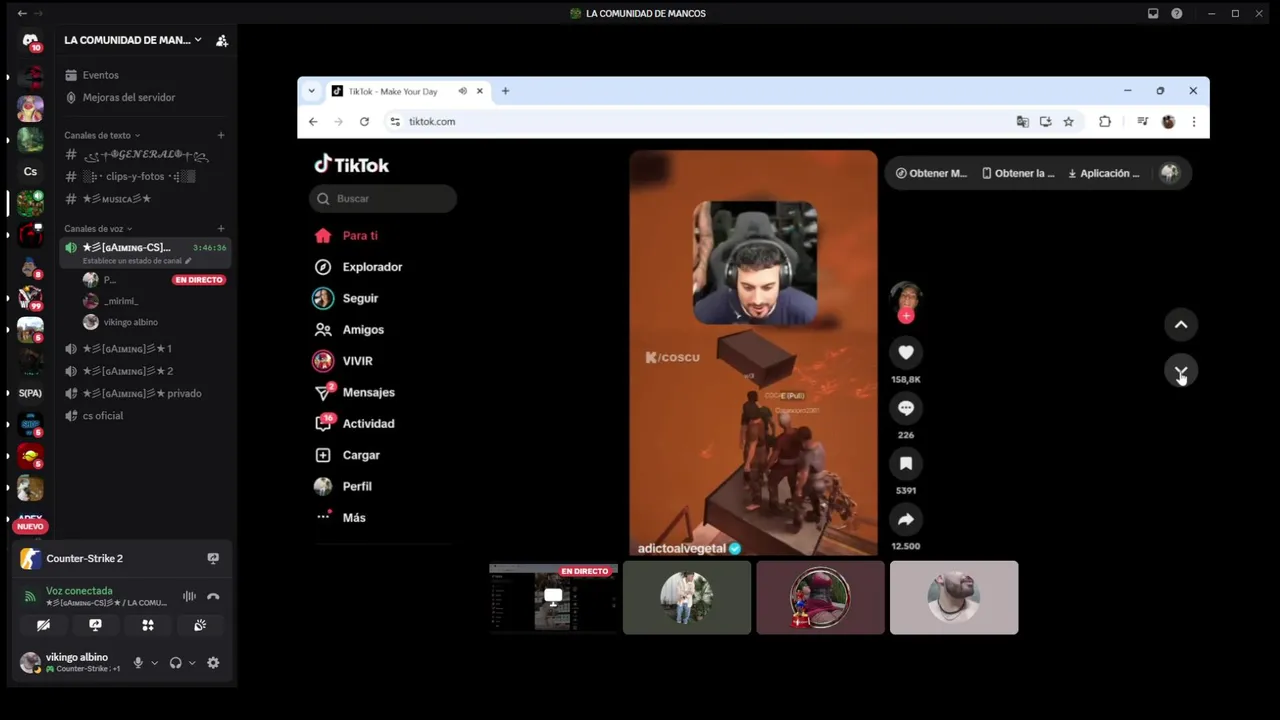
Task: Share video arrow icon showing 12.500
Action: [x=906, y=519]
